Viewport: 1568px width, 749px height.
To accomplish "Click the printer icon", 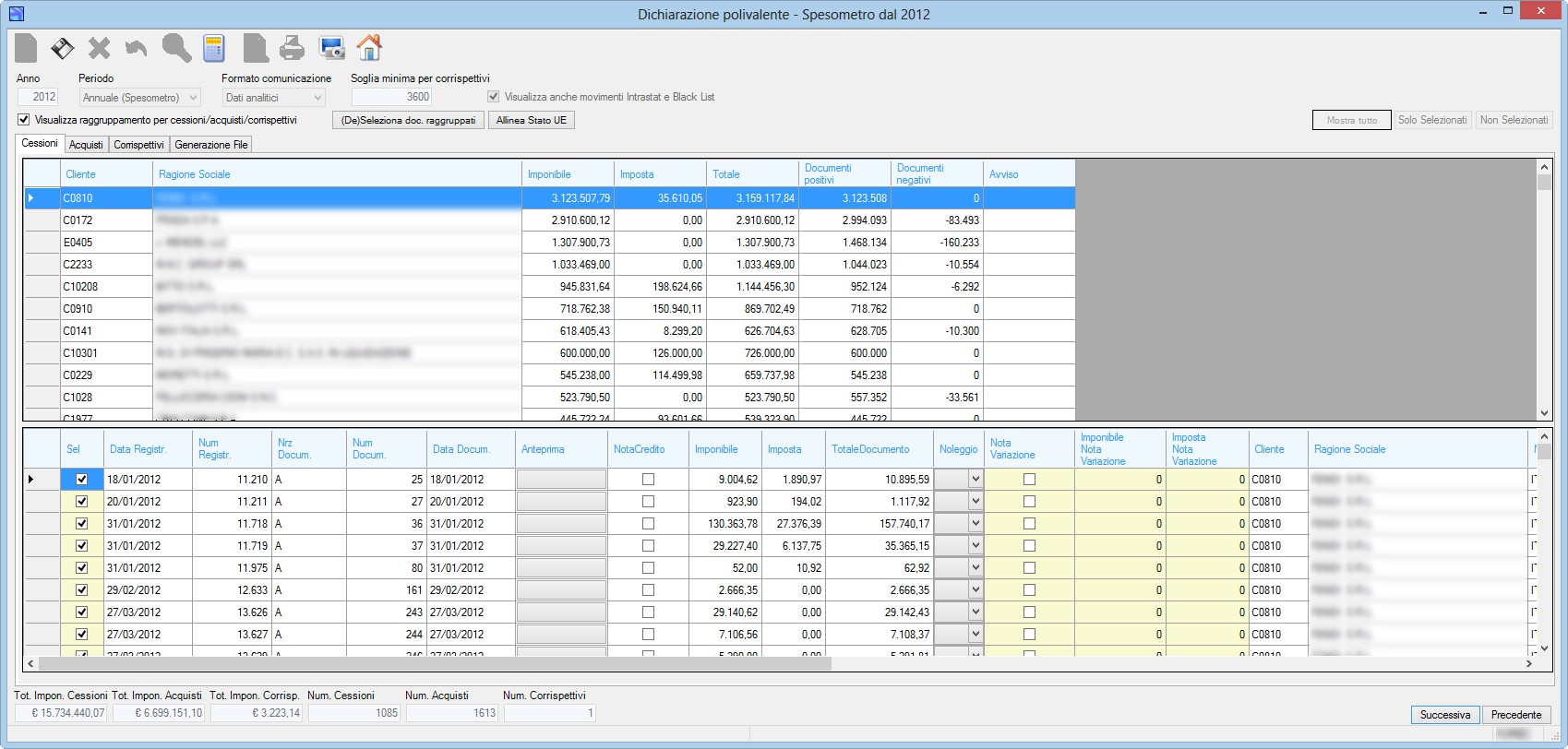I will (x=292, y=47).
